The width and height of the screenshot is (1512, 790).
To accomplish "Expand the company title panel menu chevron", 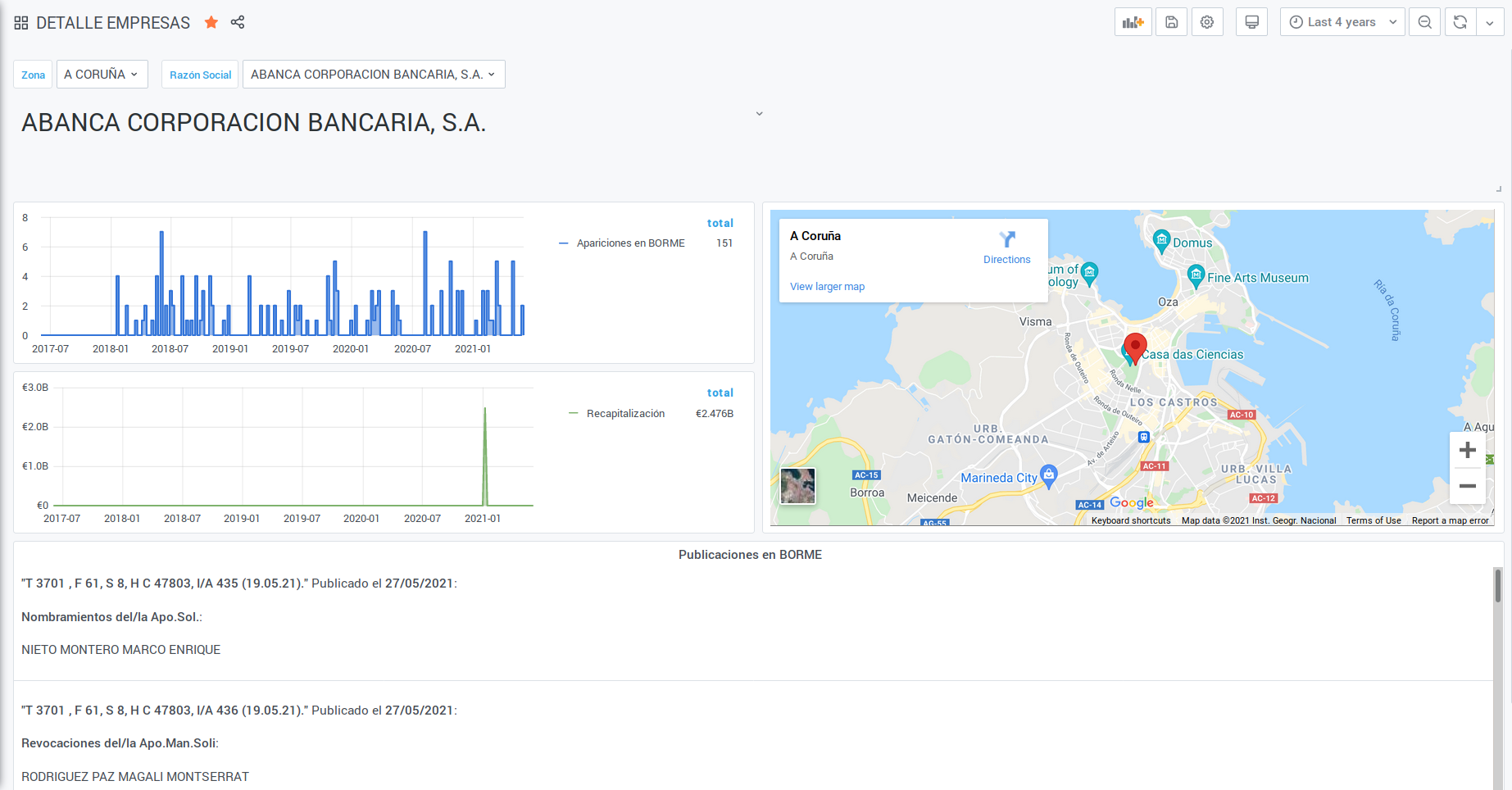I will click(760, 114).
